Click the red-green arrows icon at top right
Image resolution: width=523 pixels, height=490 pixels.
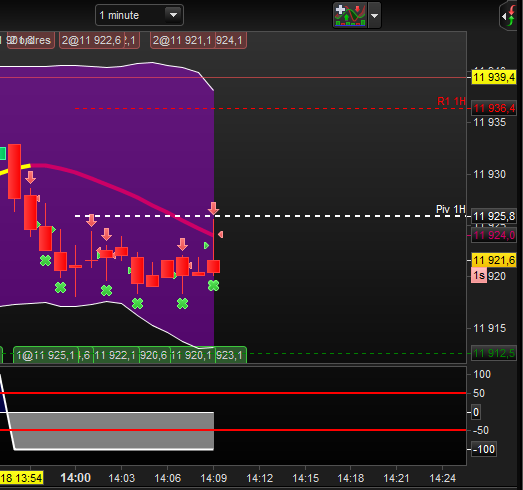(x=510, y=15)
